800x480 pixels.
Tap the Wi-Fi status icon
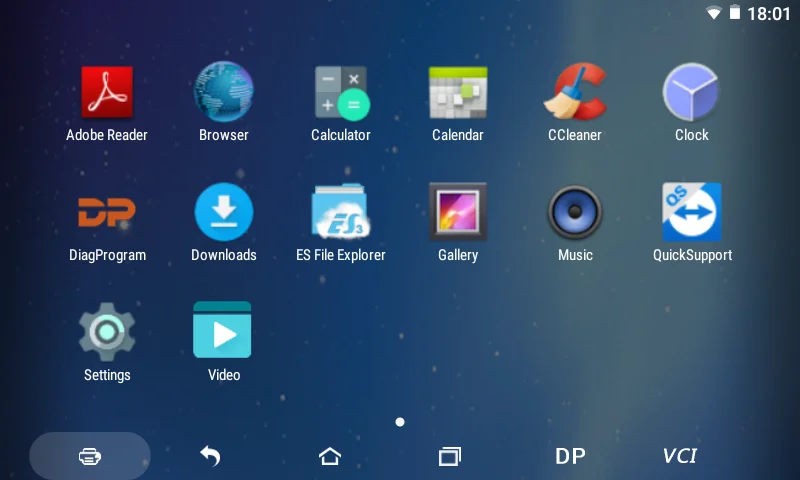click(x=714, y=13)
